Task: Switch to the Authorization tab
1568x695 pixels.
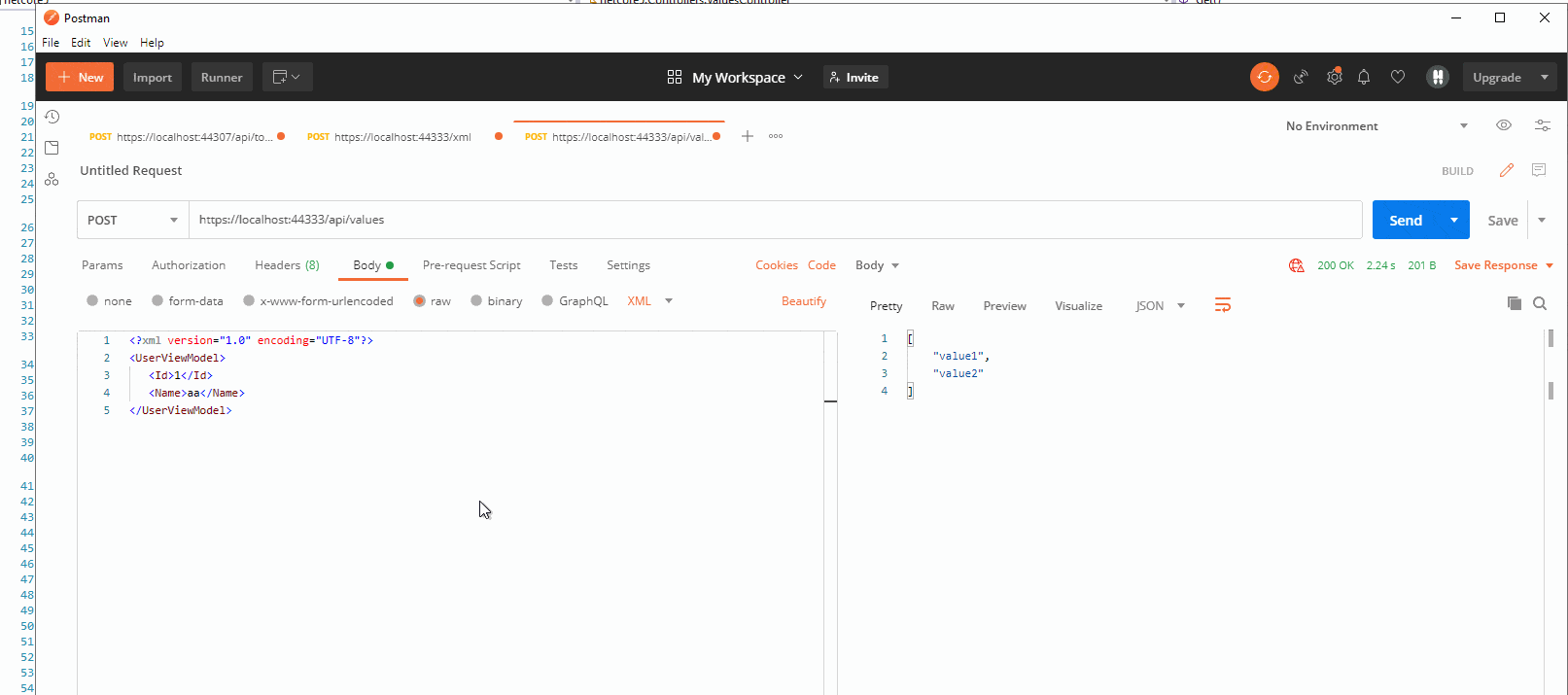Action: click(189, 265)
